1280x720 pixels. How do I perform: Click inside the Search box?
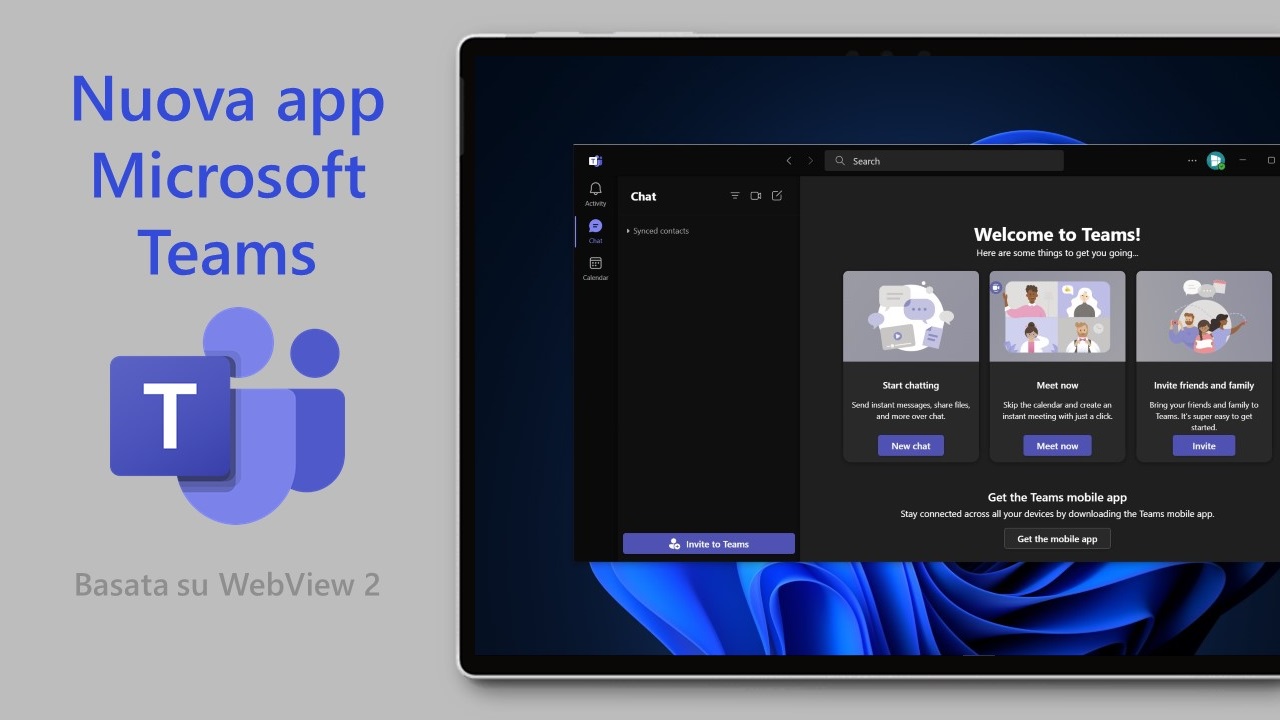pos(944,161)
